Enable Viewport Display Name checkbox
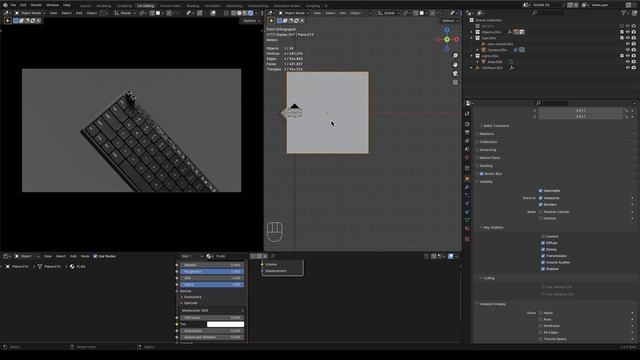 [540, 313]
